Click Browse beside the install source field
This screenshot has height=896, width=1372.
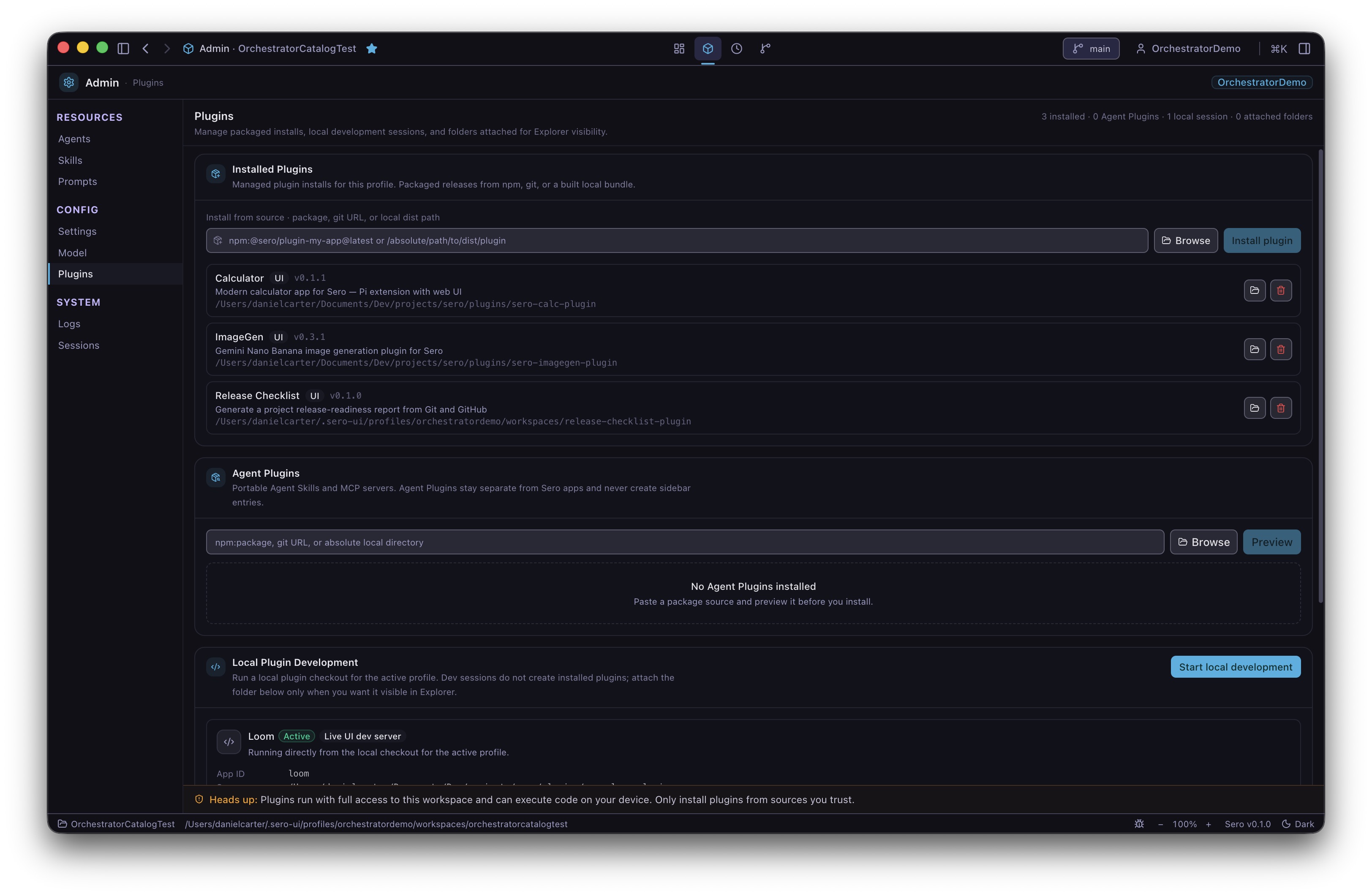(x=1185, y=240)
